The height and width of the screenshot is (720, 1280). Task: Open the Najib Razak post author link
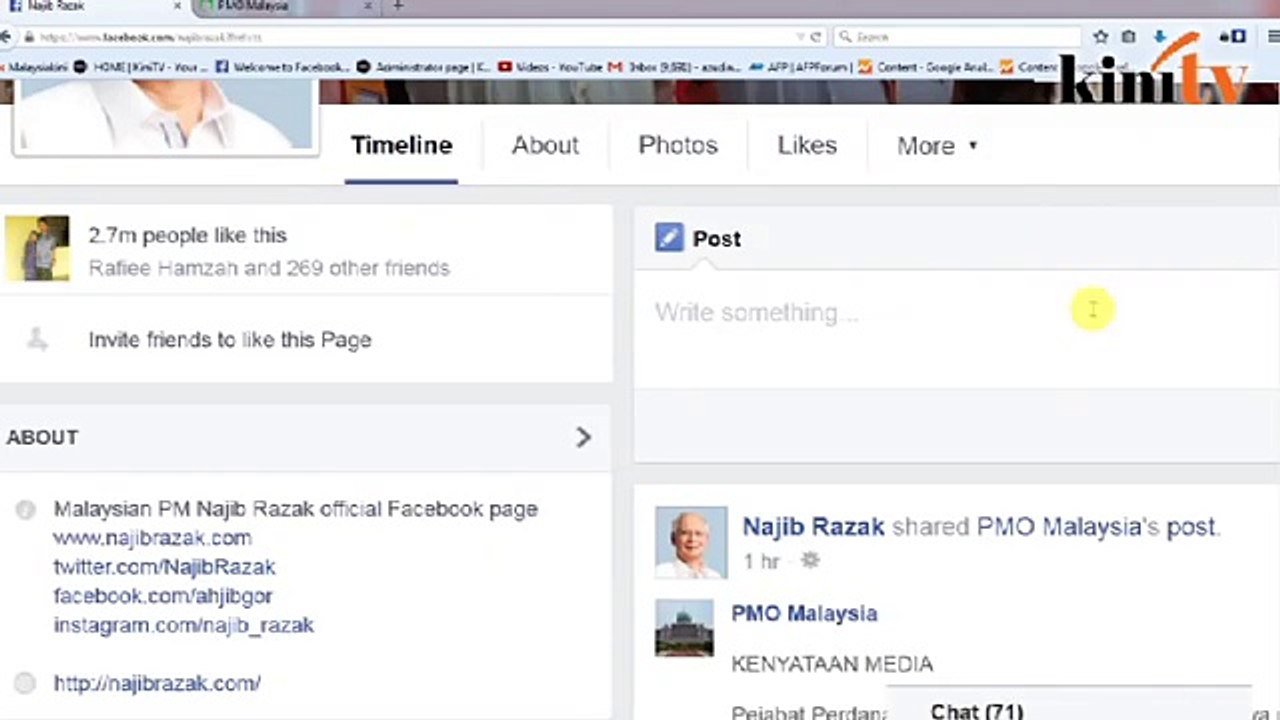pos(813,527)
